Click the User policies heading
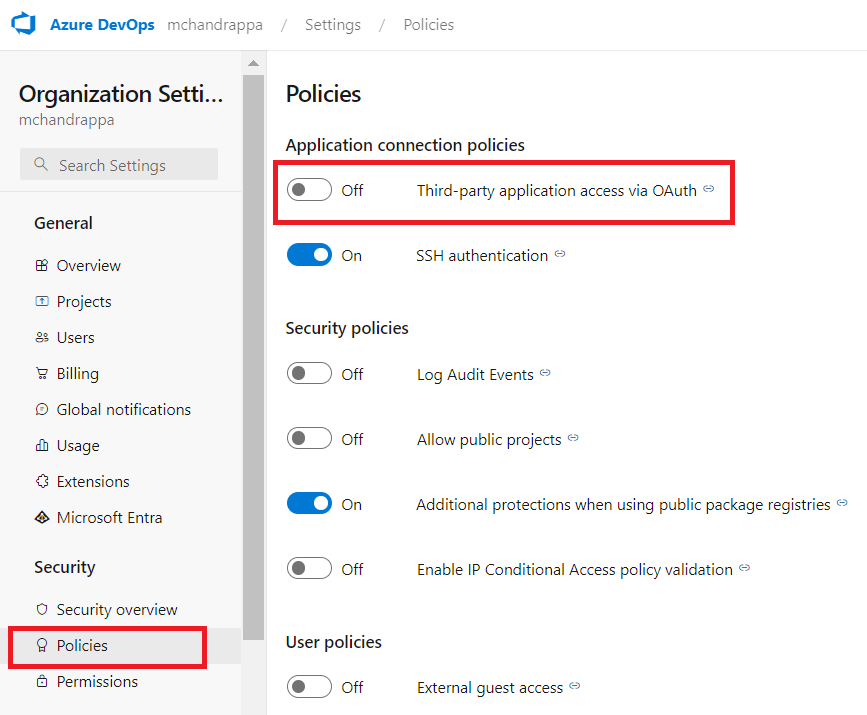 [334, 642]
